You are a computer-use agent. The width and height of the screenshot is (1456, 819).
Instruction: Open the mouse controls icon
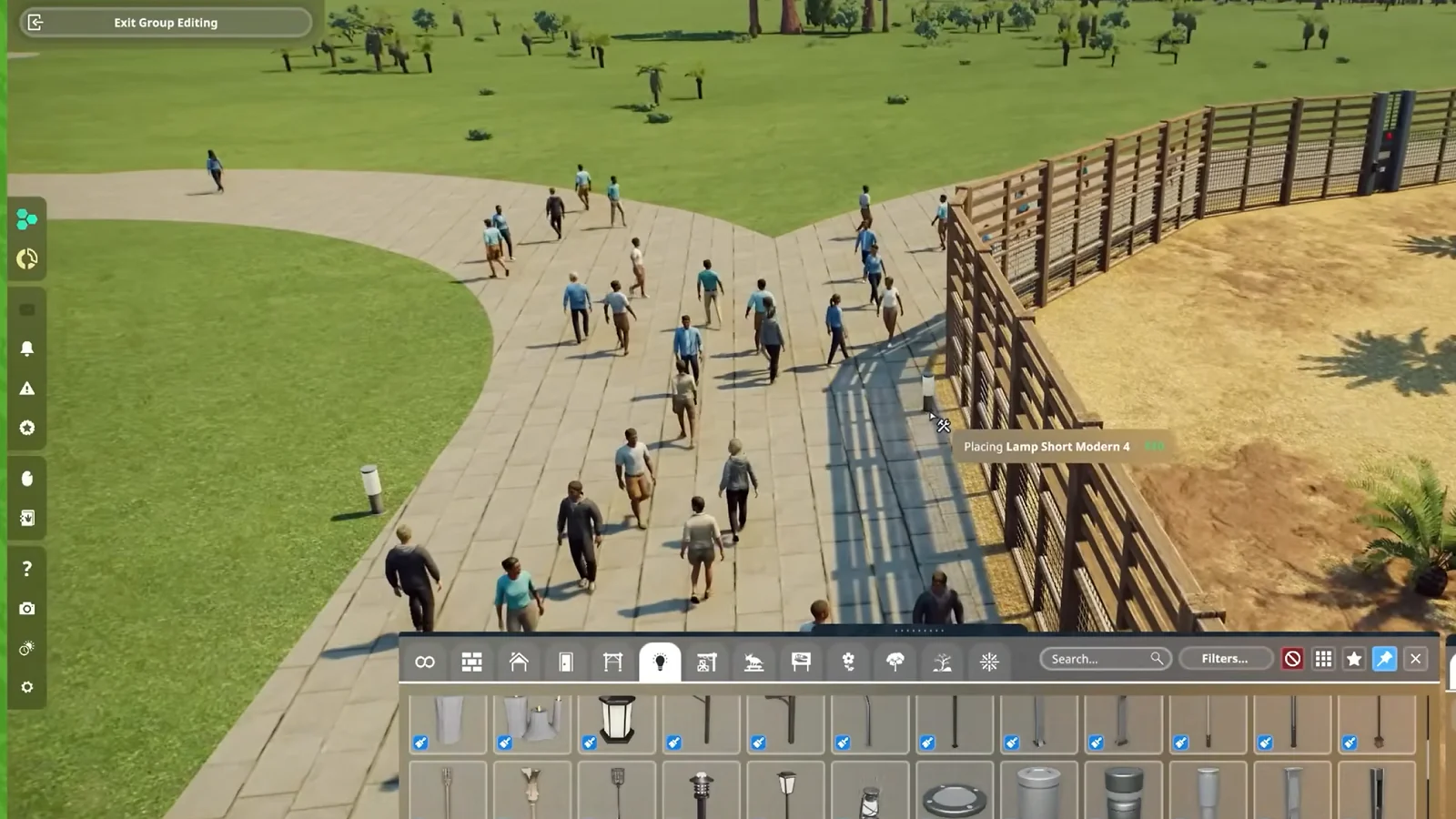[27, 479]
